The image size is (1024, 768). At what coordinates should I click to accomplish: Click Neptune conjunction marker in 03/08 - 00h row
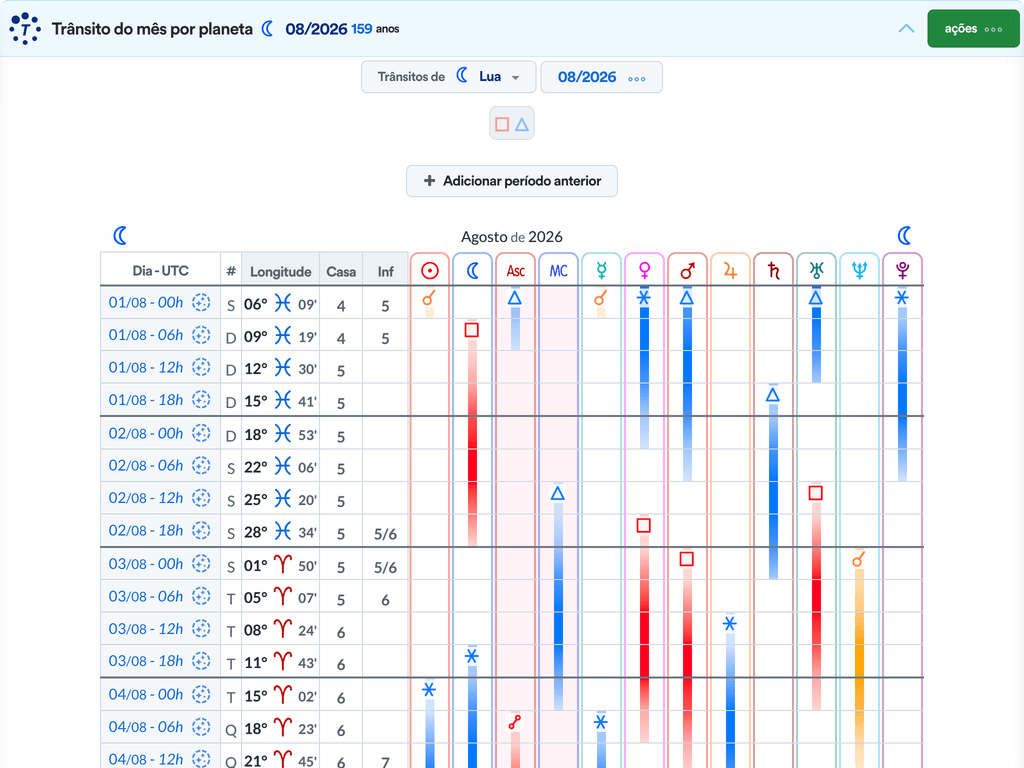pyautogui.click(x=859, y=560)
